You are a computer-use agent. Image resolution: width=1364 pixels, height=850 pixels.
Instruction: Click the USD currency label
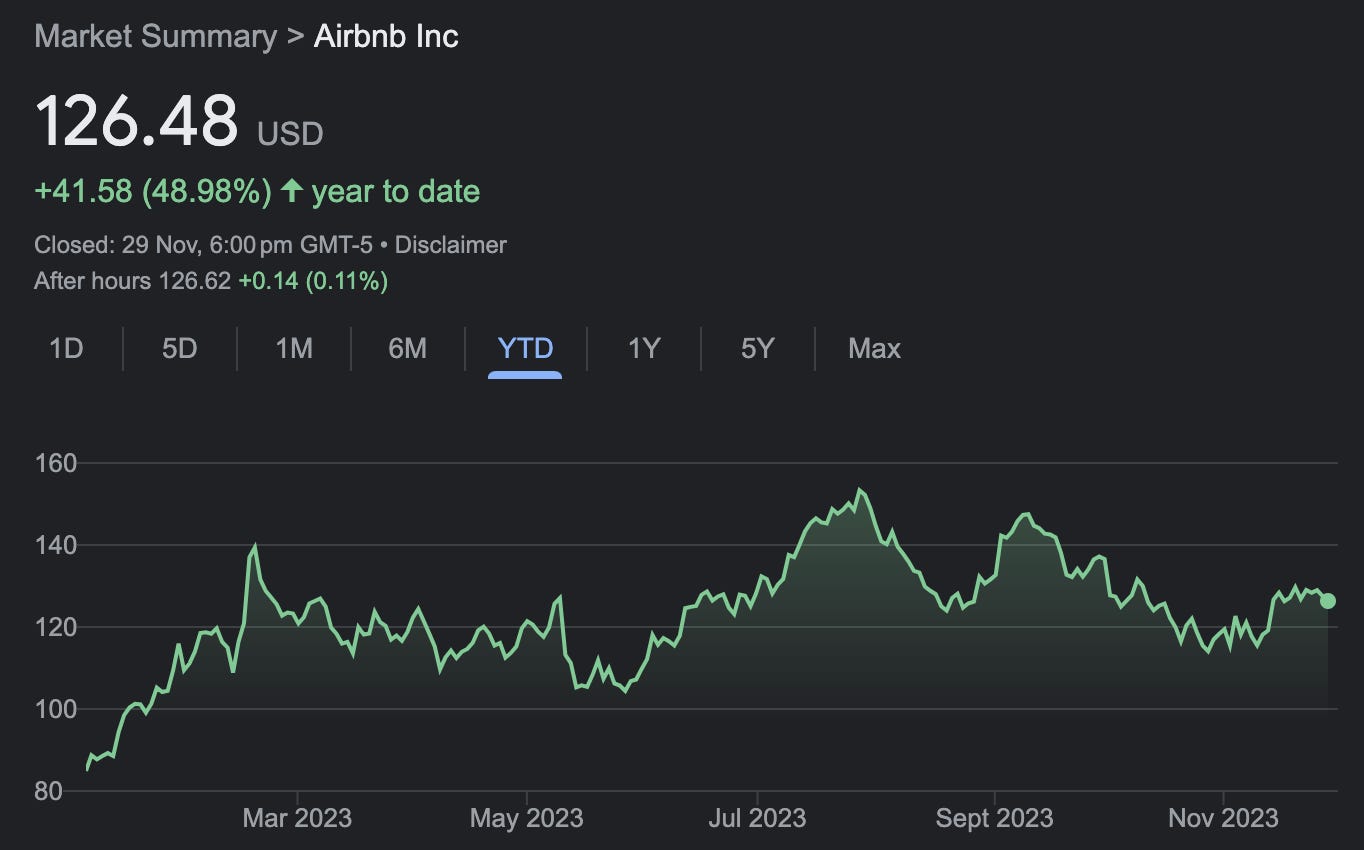tap(290, 134)
